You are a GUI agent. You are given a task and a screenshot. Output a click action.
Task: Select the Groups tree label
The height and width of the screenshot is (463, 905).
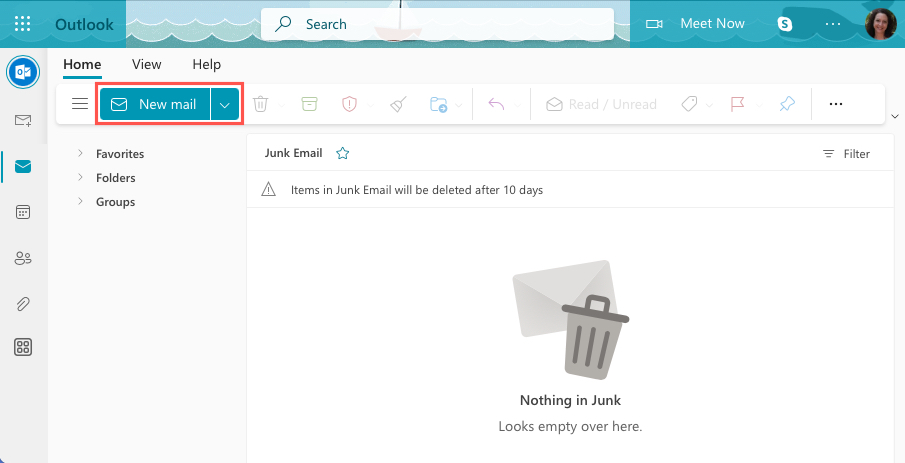pyautogui.click(x=115, y=202)
